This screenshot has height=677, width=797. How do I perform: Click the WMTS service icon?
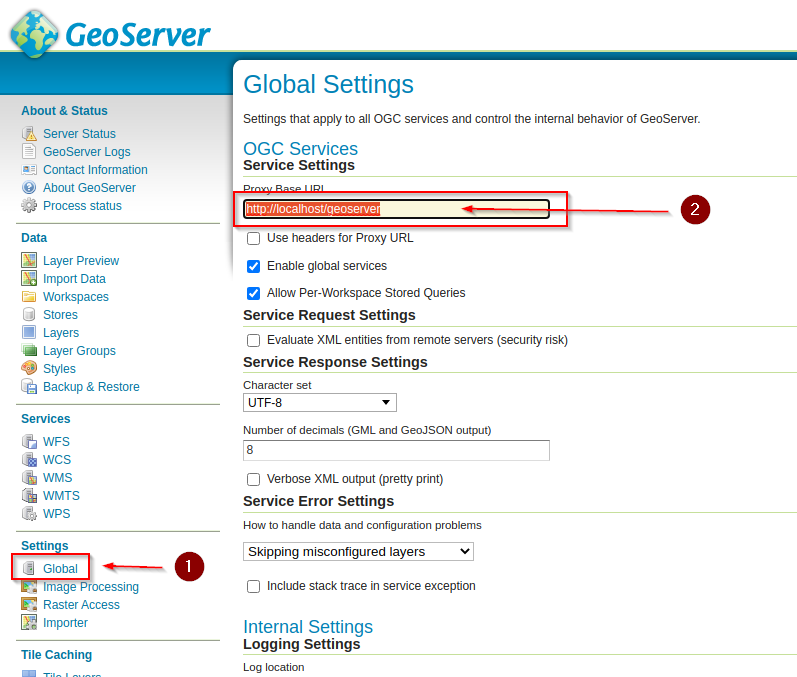[x=29, y=495]
